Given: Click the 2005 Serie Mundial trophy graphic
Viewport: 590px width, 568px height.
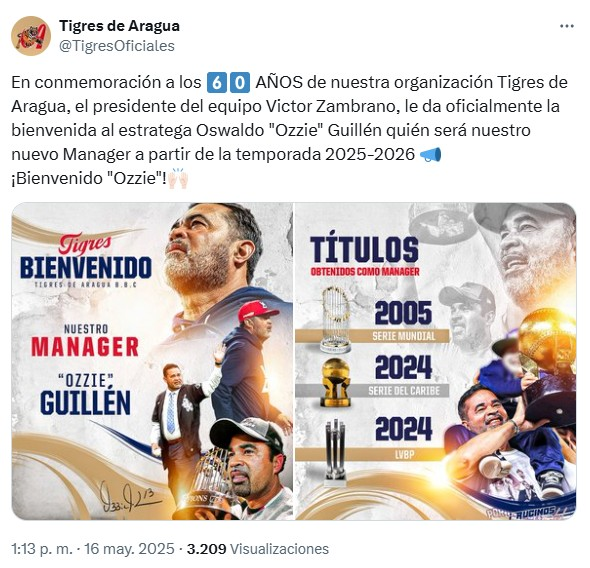Looking at the screenshot, I should 335,320.
